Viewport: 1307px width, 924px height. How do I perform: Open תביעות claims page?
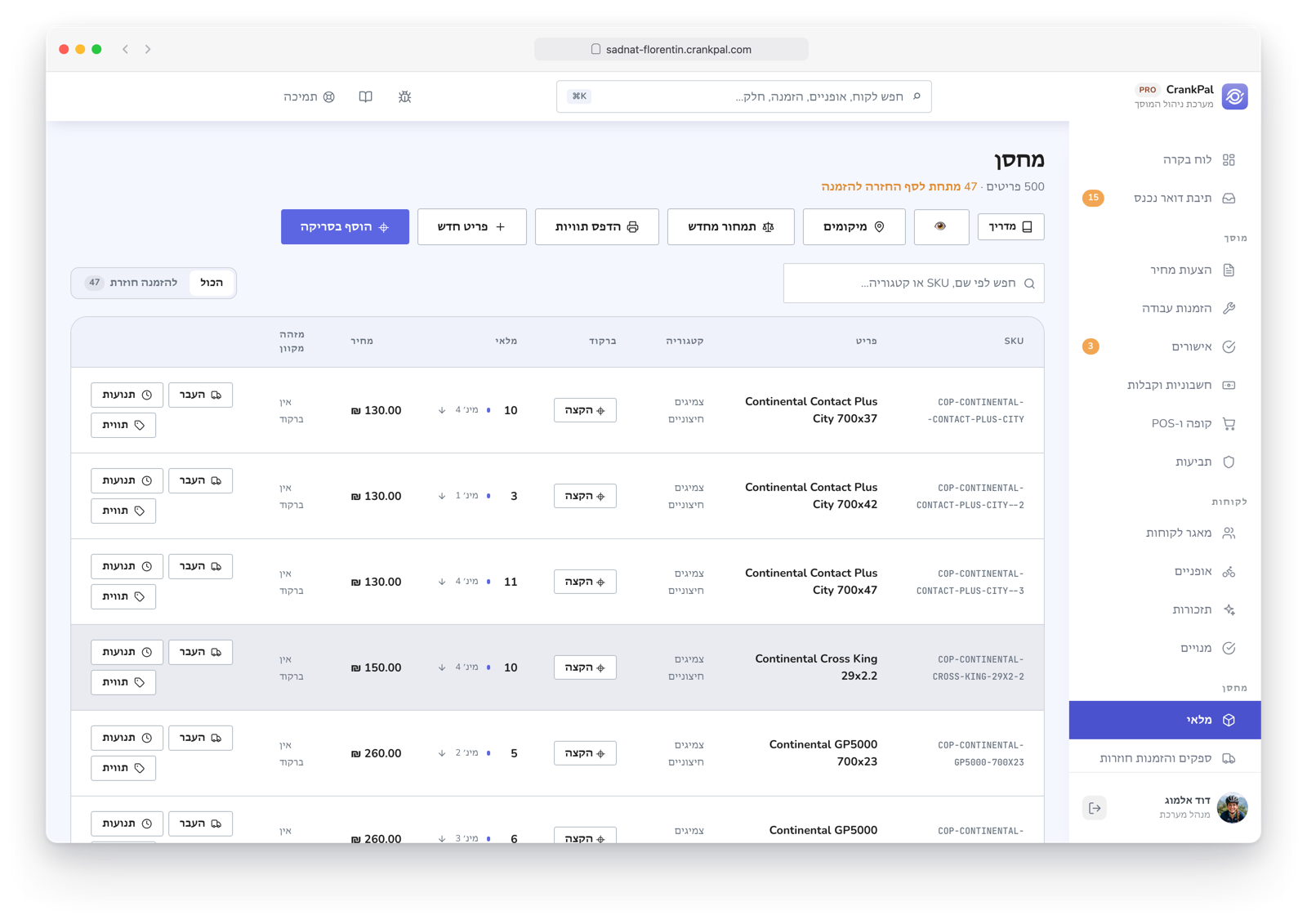tap(1165, 462)
